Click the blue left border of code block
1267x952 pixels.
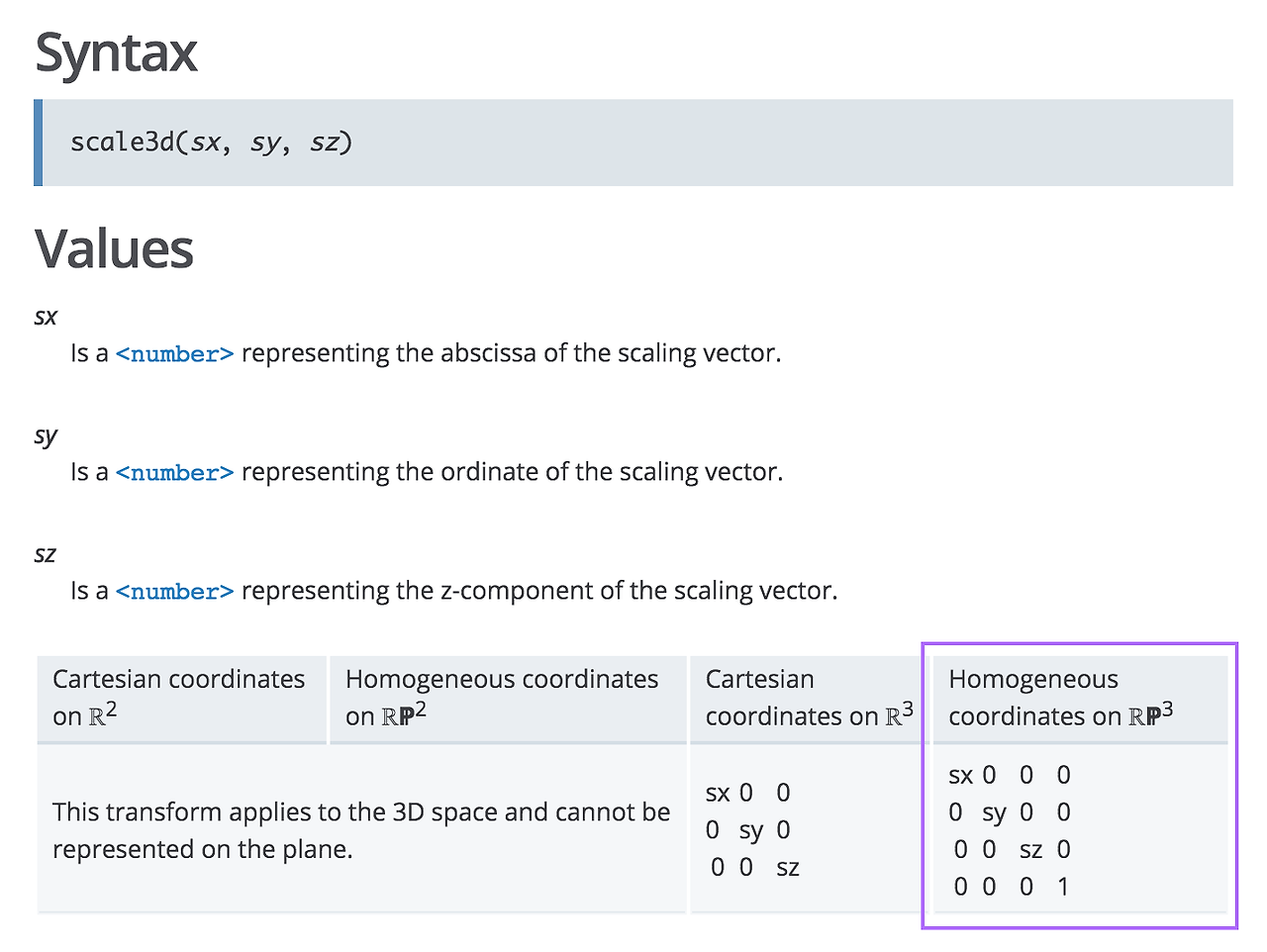[x=38, y=143]
